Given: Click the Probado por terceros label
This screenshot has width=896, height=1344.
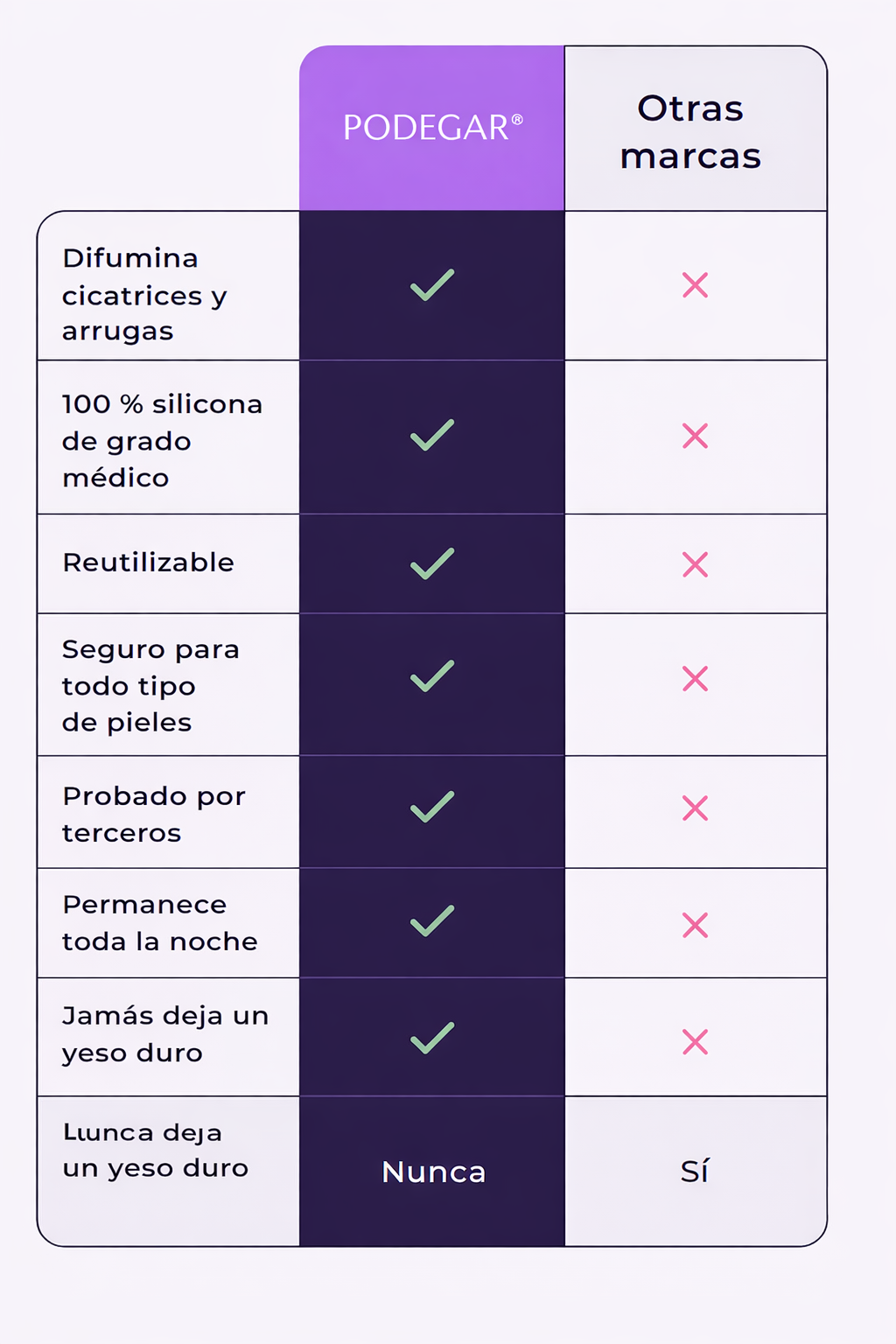Looking at the screenshot, I should [x=154, y=814].
